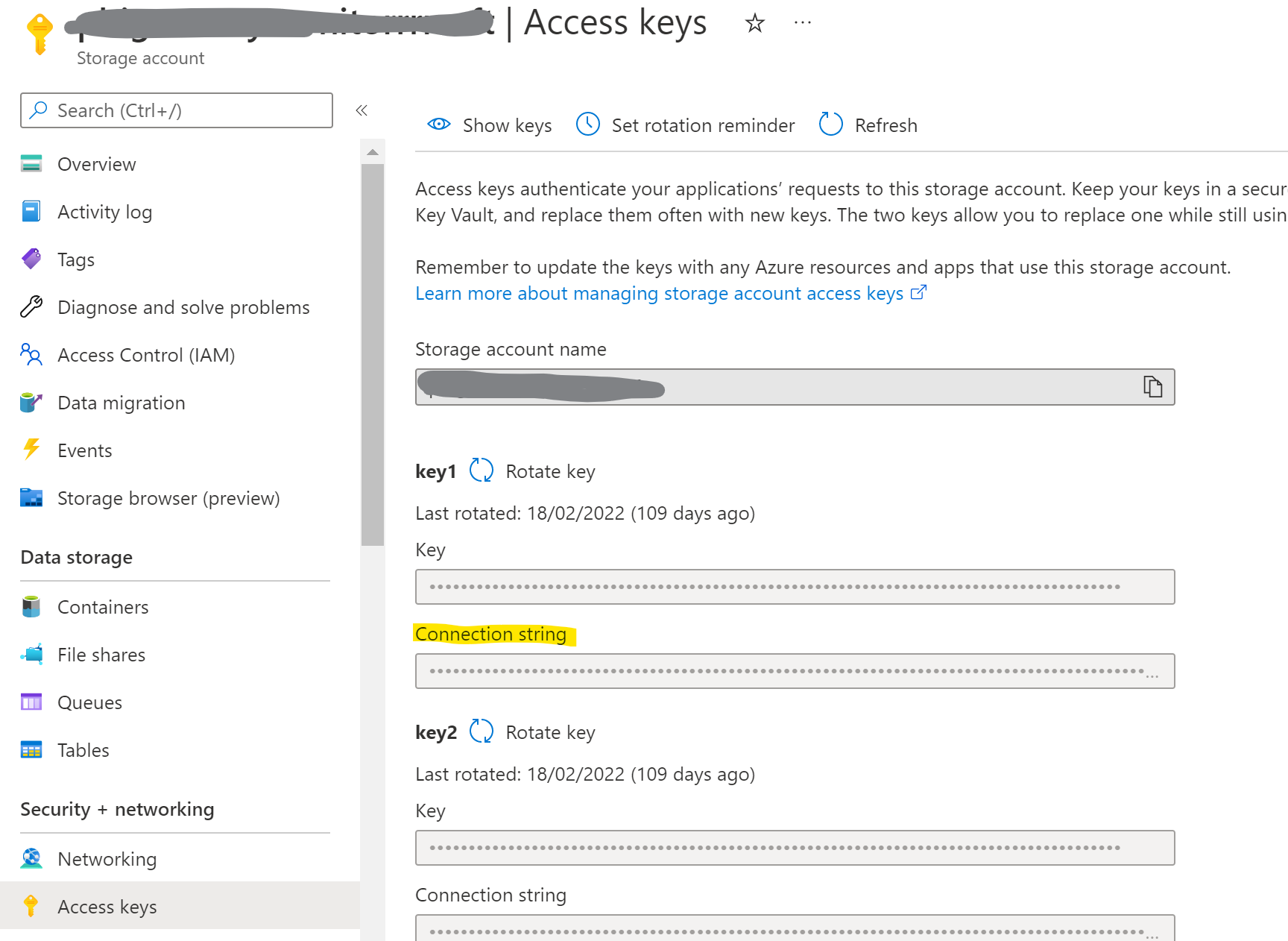The width and height of the screenshot is (1288, 941).
Task: Copy the storage account name
Action: (1153, 386)
